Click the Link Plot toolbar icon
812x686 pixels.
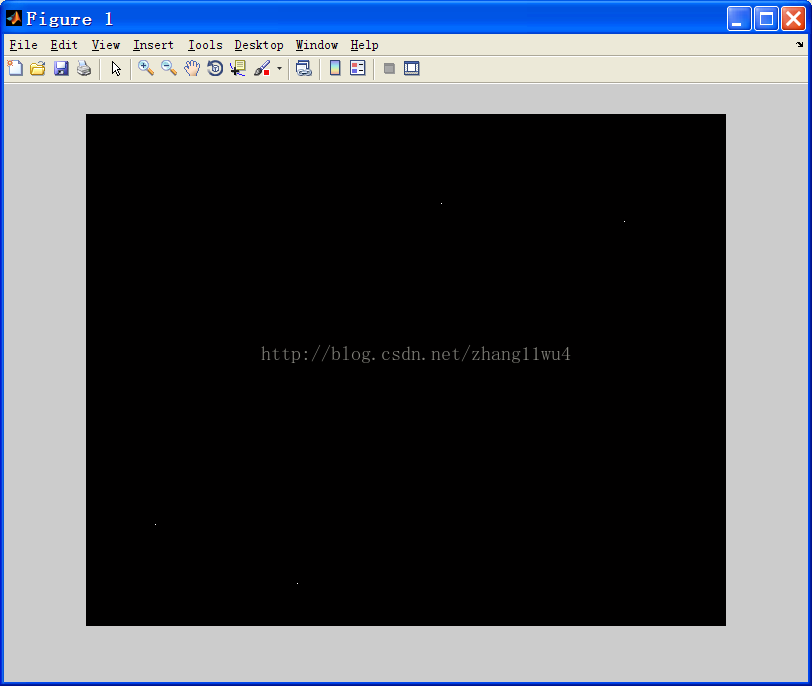[303, 68]
